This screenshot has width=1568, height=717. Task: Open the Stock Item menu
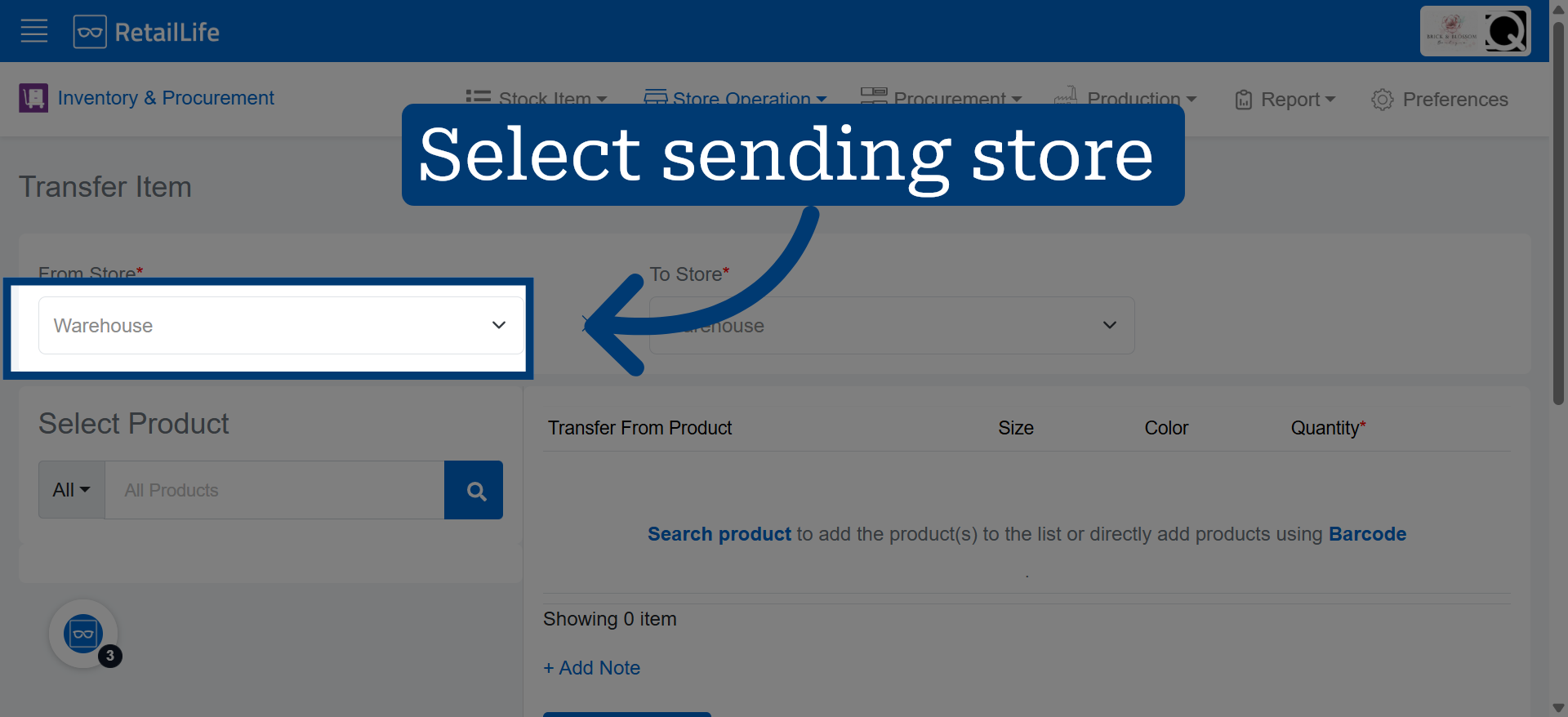[537, 99]
